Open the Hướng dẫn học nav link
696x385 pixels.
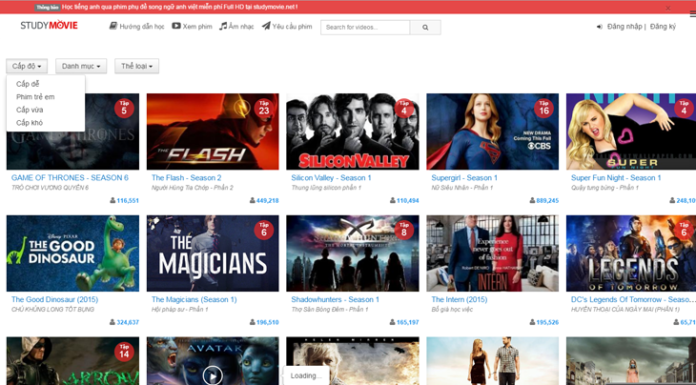[142, 27]
